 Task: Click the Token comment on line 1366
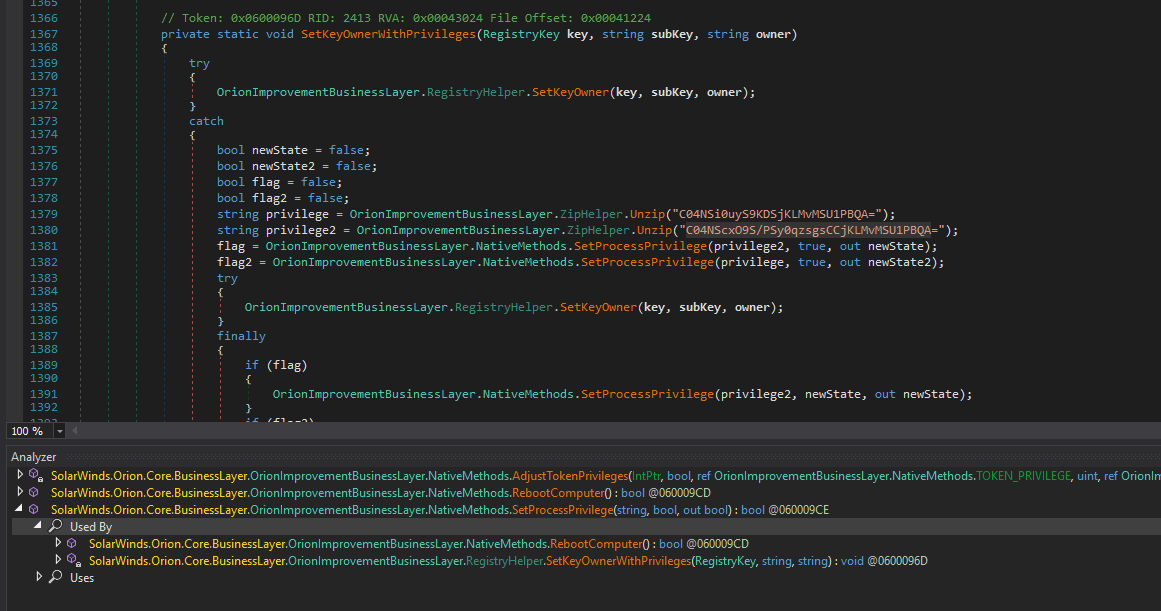coord(406,18)
